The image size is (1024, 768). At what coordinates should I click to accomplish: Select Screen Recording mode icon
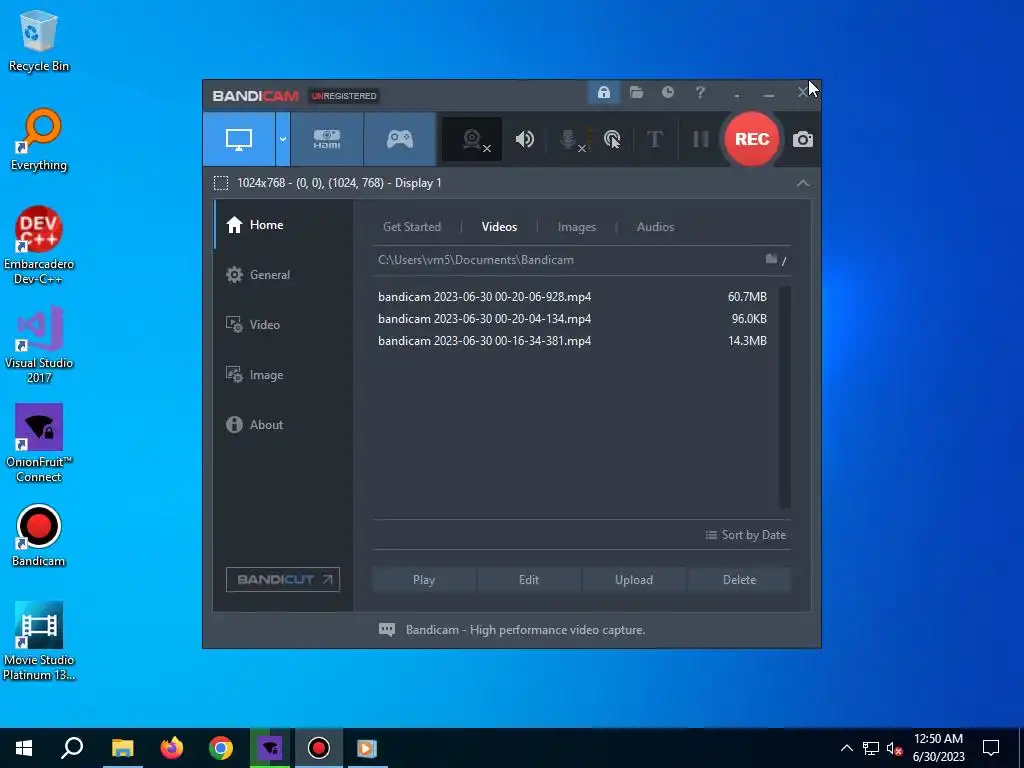(239, 139)
